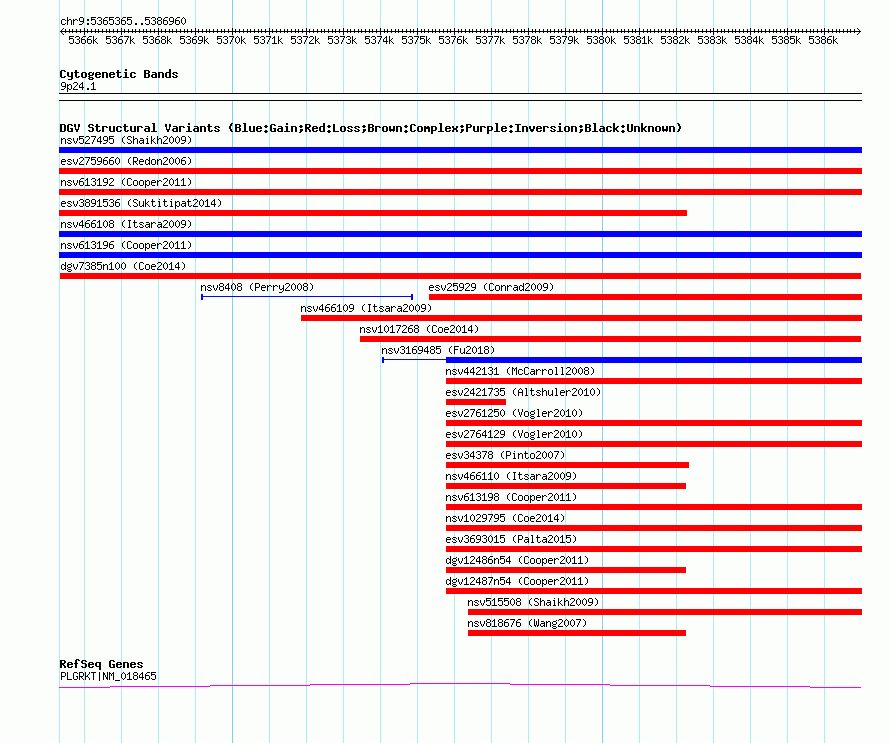Click the 9p24.1 band label
890x743 pixels.
78,86
